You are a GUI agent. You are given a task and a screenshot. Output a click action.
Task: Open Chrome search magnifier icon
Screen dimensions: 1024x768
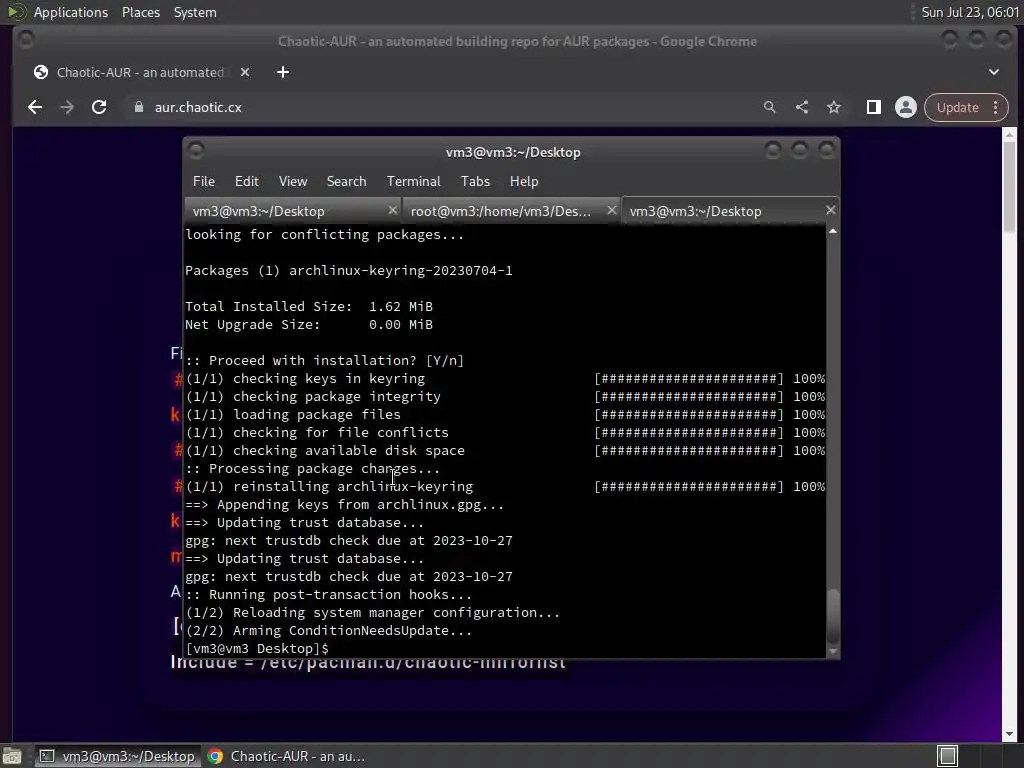click(770, 107)
